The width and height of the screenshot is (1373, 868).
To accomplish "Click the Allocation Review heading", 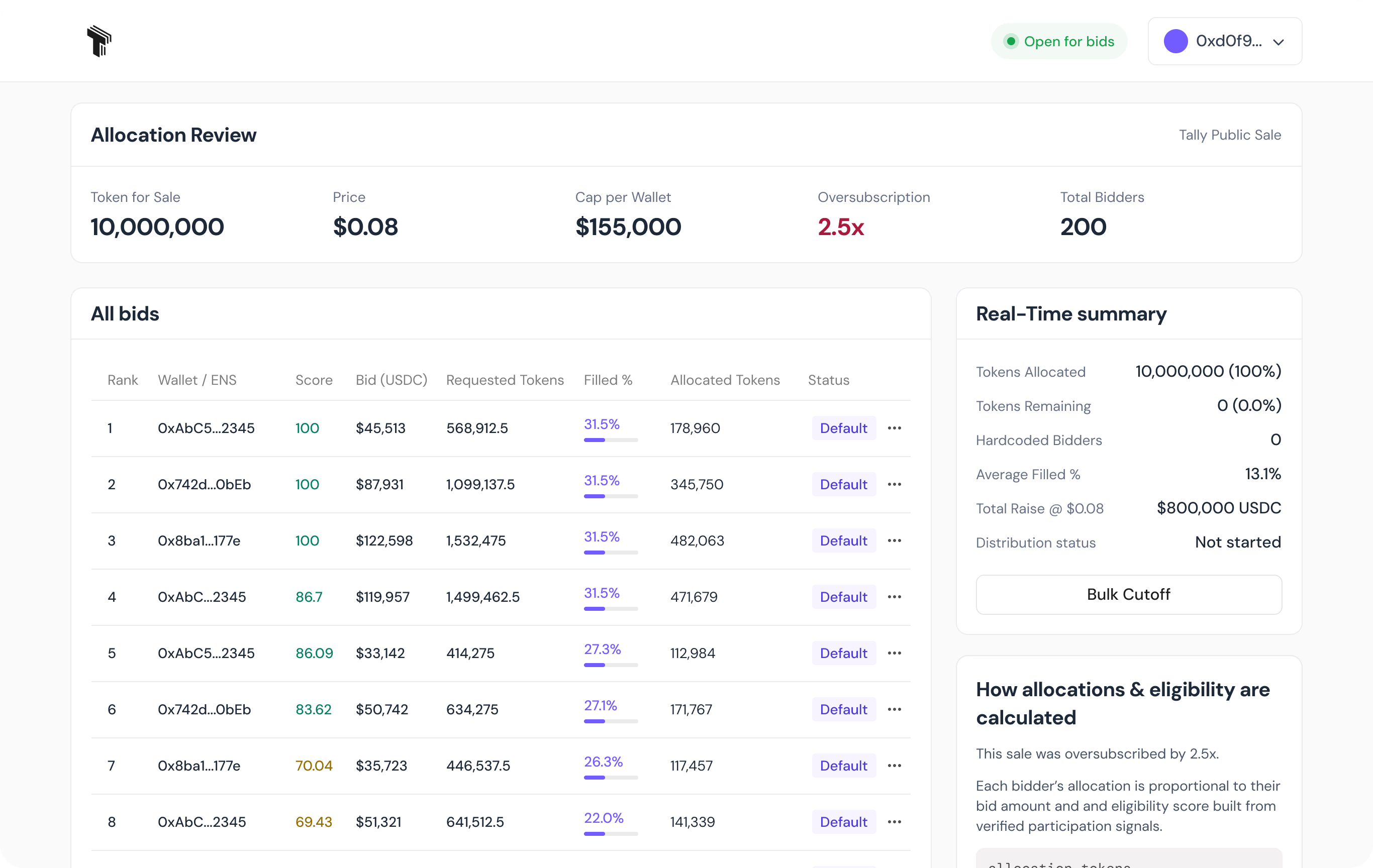I will tap(173, 135).
